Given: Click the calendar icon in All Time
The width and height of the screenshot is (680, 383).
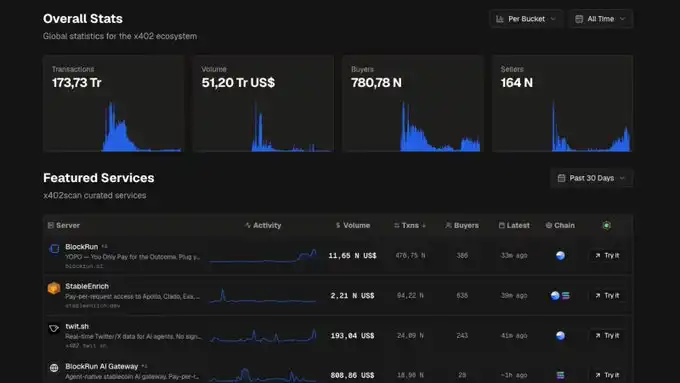Looking at the screenshot, I should coord(579,19).
